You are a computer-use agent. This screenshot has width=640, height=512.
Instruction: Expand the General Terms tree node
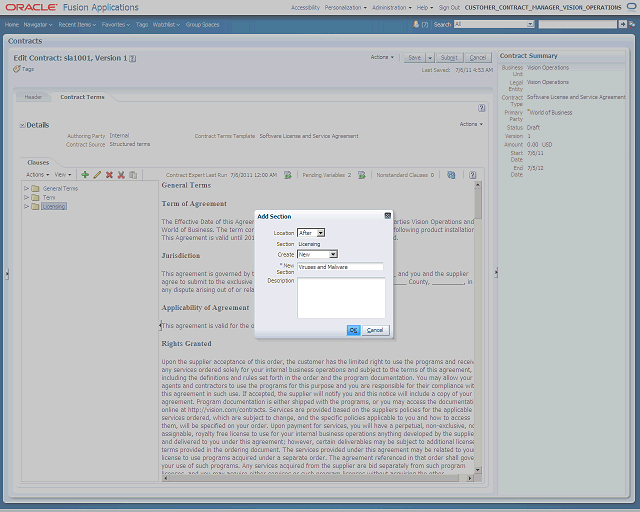(x=27, y=188)
